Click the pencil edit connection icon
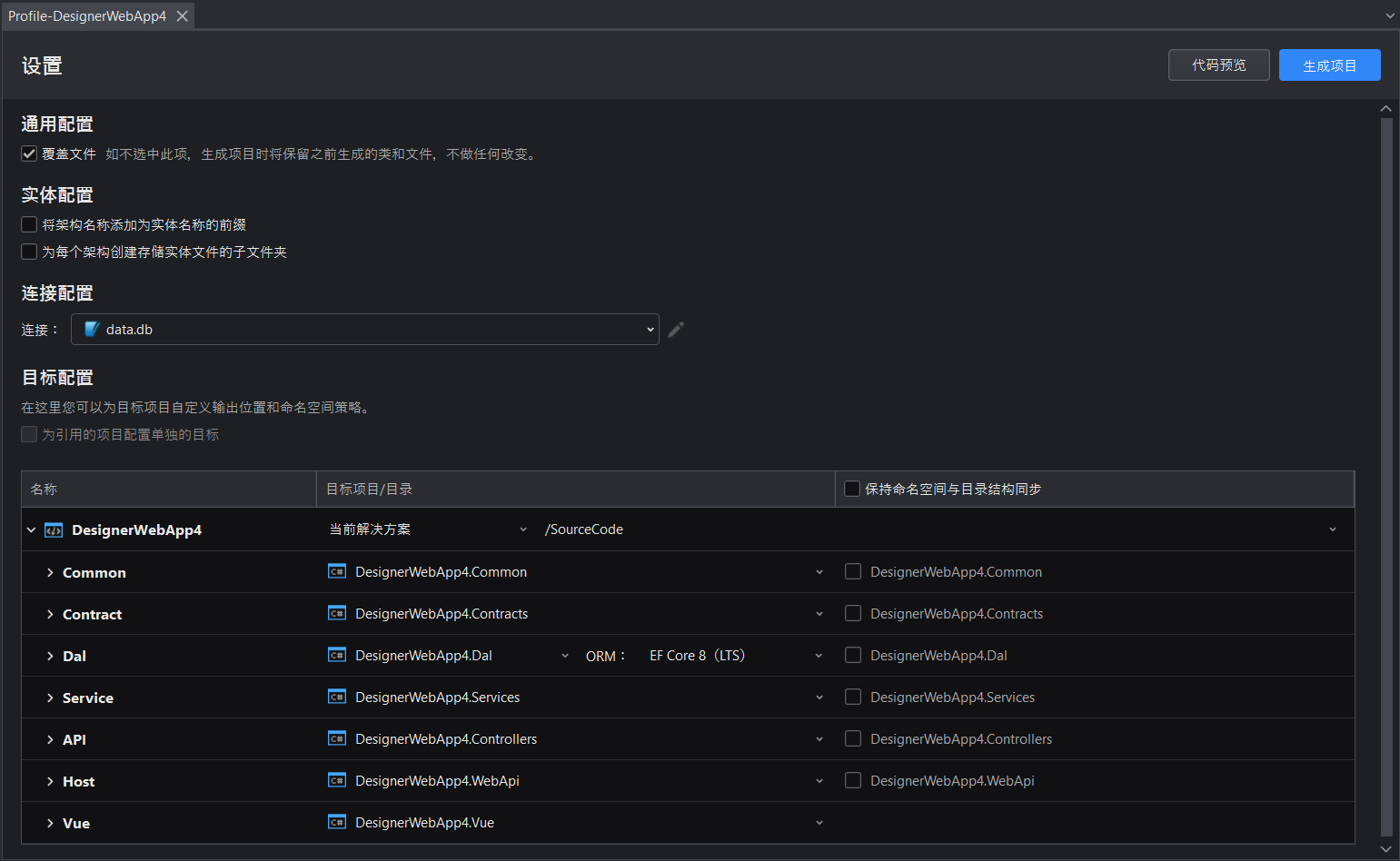1400x861 pixels. [x=676, y=330]
